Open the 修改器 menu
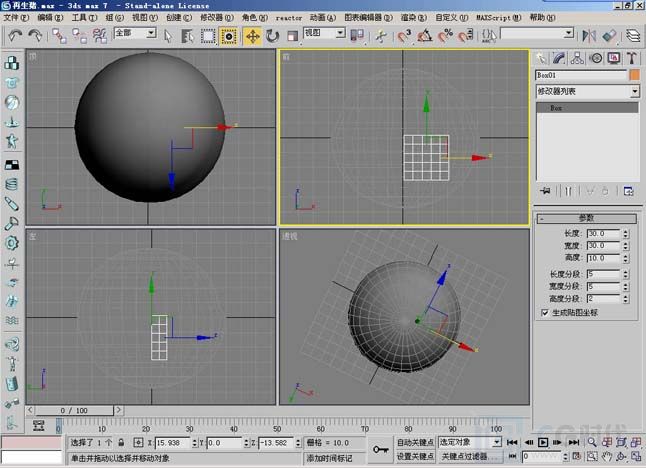The height and width of the screenshot is (468, 646). click(x=217, y=18)
